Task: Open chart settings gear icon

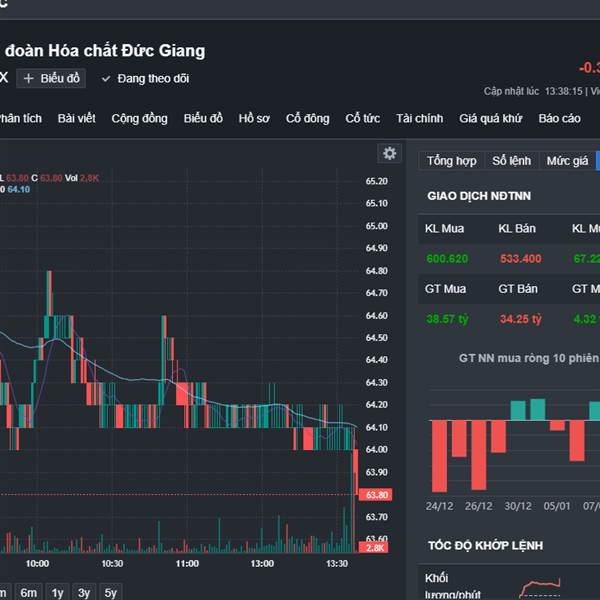Action: pos(389,153)
